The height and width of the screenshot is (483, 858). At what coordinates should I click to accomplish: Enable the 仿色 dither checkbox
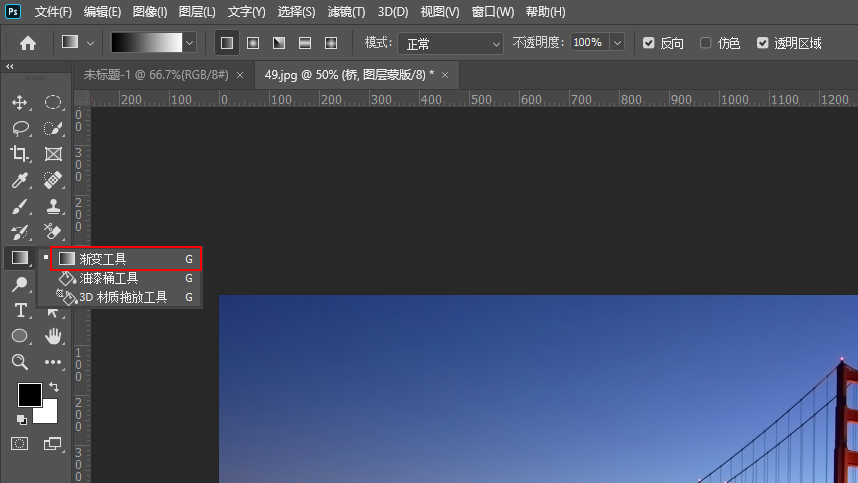pyautogui.click(x=705, y=43)
